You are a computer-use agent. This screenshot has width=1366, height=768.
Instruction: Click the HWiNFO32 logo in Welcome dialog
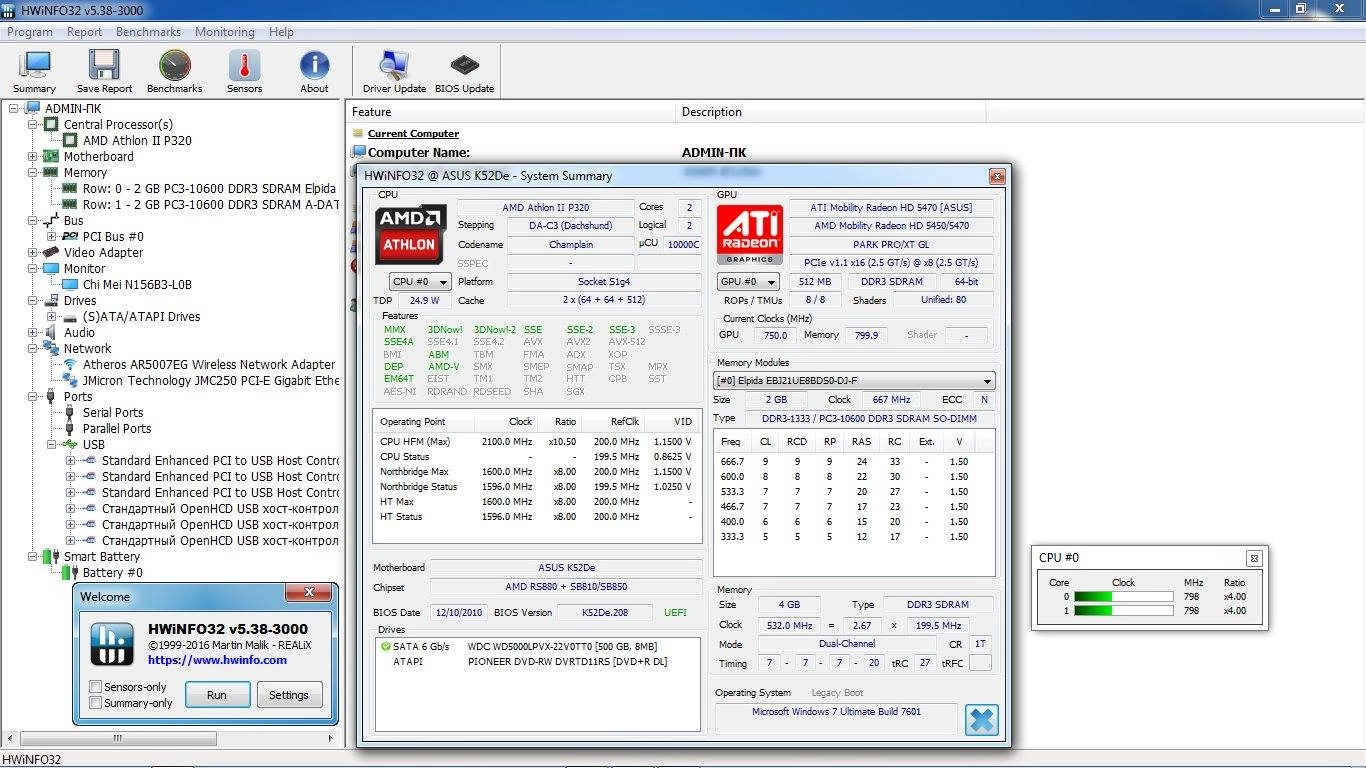[112, 644]
